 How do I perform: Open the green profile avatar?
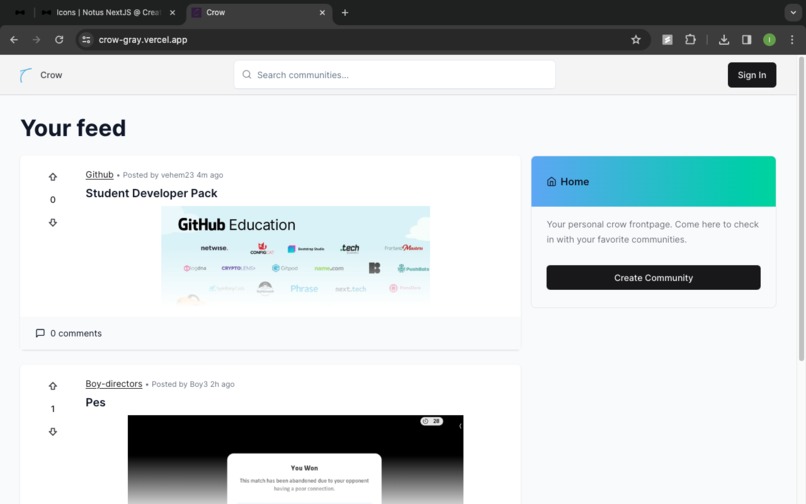[x=769, y=40]
